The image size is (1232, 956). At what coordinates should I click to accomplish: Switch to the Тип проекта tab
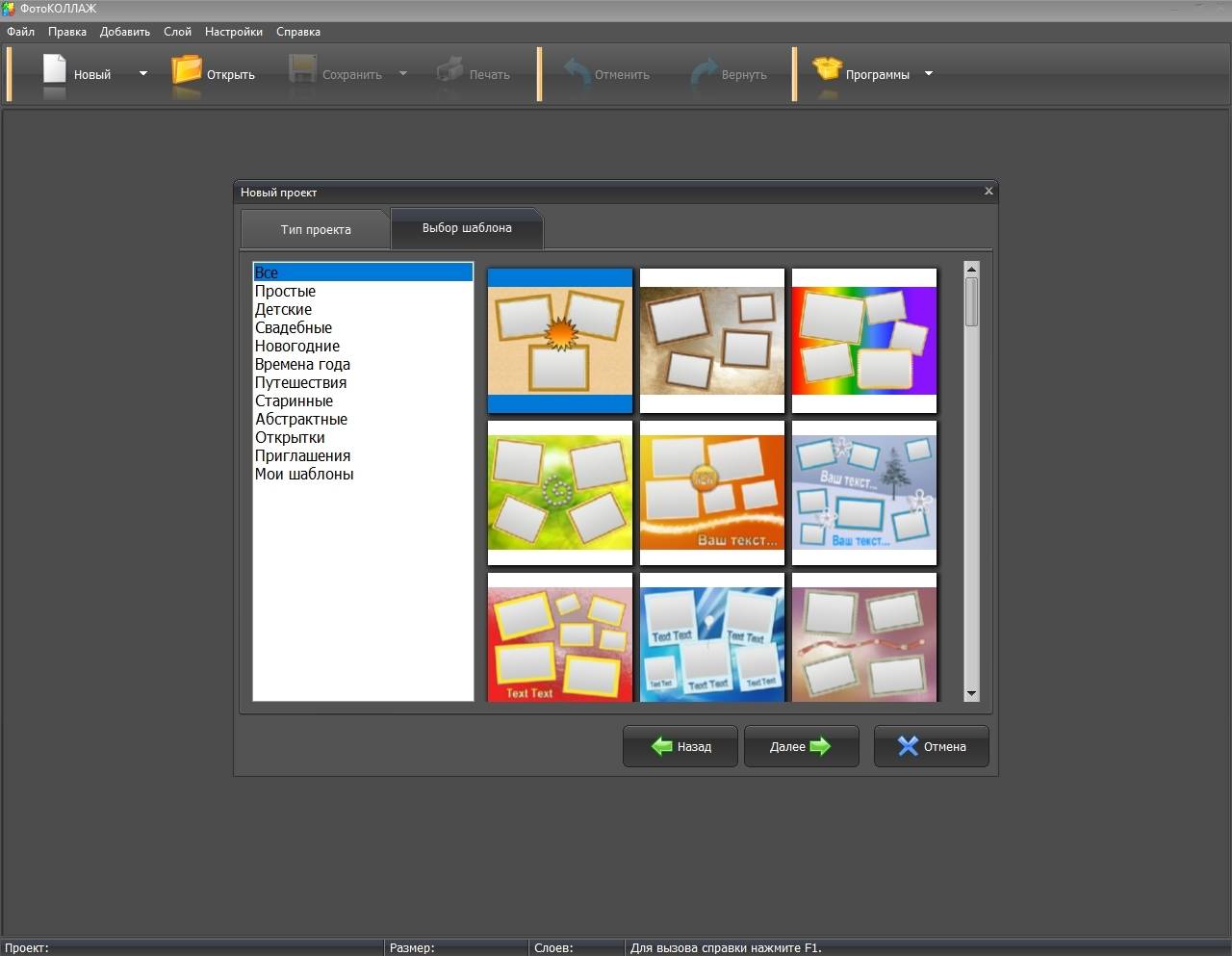tap(316, 230)
